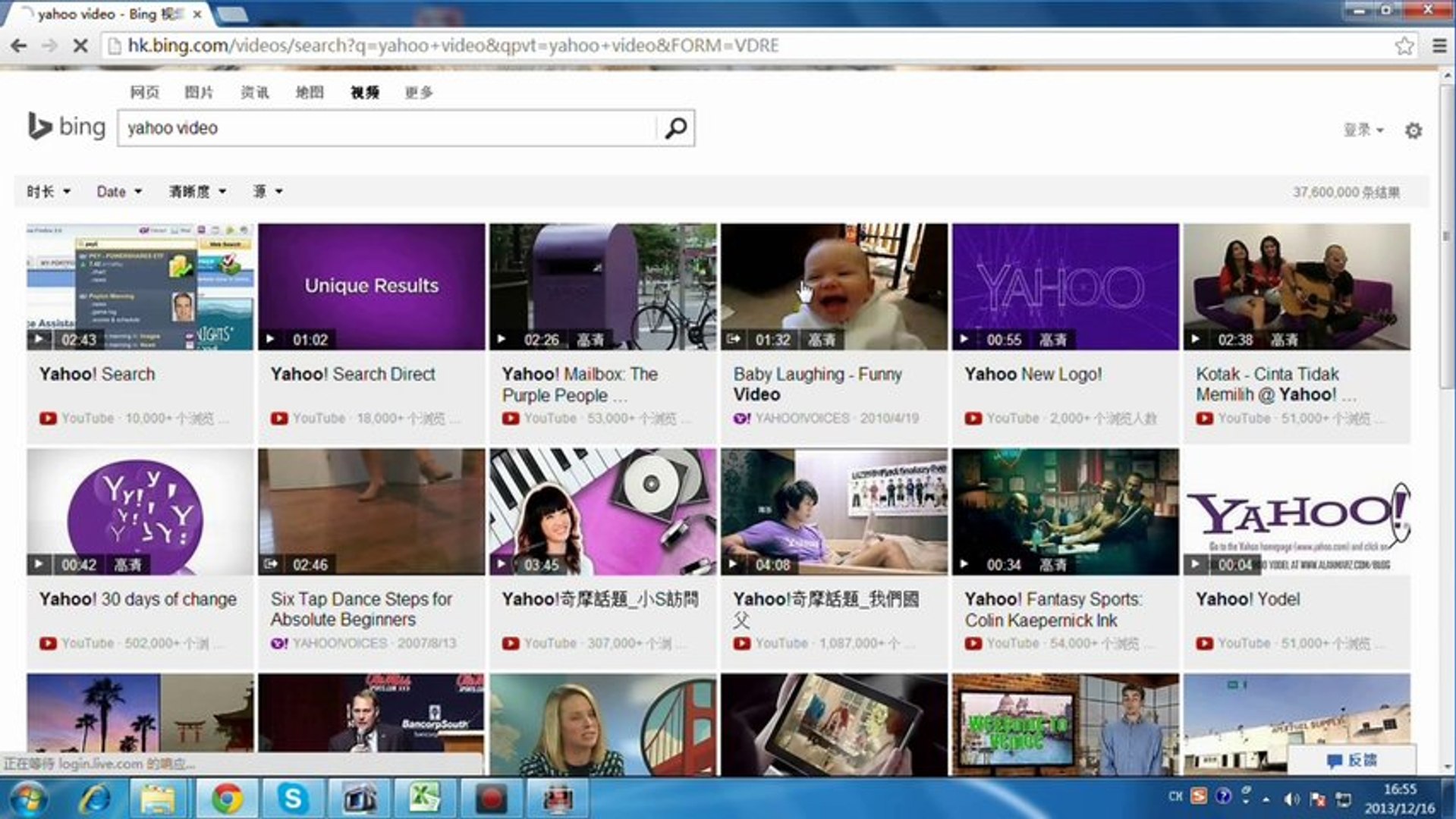Open the settings gear menu
Screen dimensions: 1456x819
[1414, 130]
